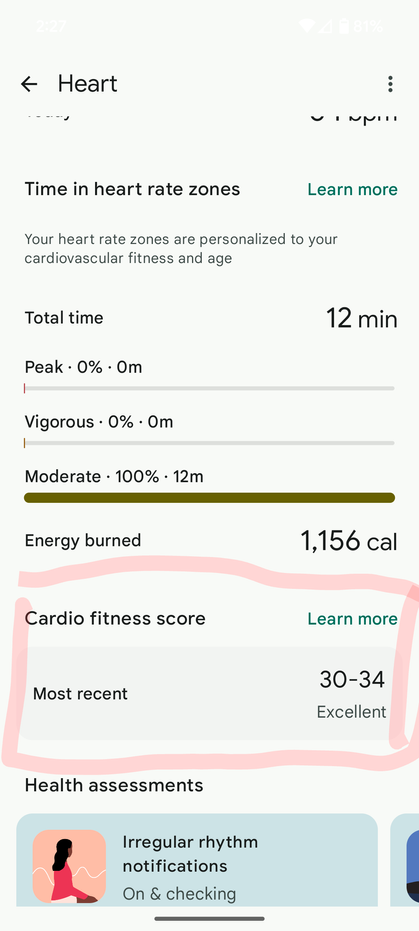This screenshot has height=931, width=419.
Task: Open Learn more for heart rate zones
Action: 353,189
